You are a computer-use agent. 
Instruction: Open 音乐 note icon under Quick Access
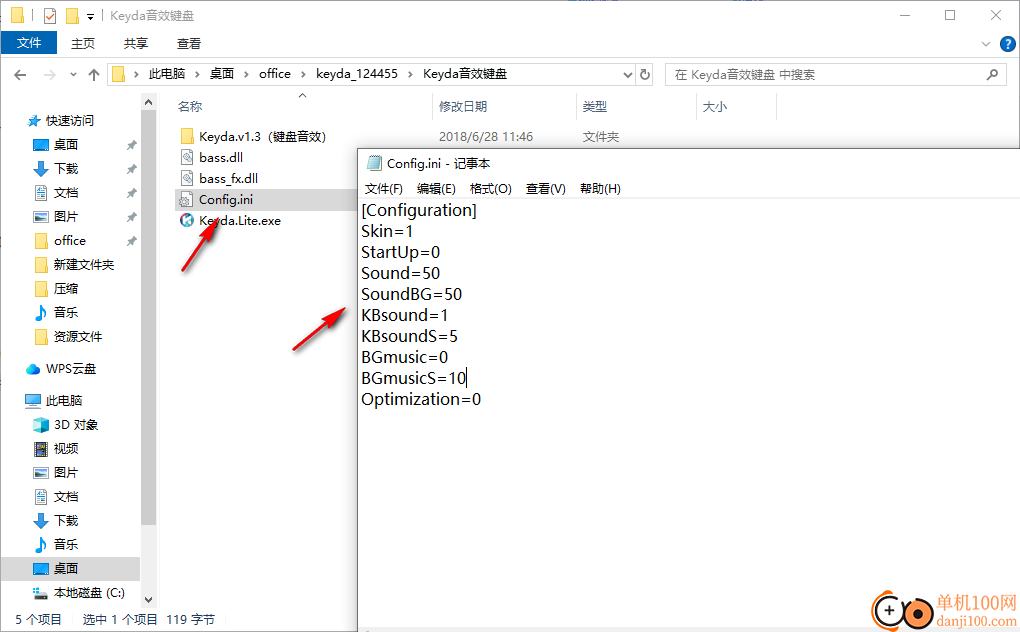[x=41, y=313]
